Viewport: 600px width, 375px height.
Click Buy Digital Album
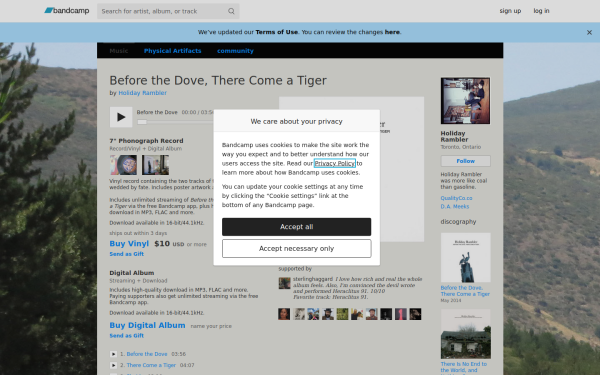tap(147, 325)
